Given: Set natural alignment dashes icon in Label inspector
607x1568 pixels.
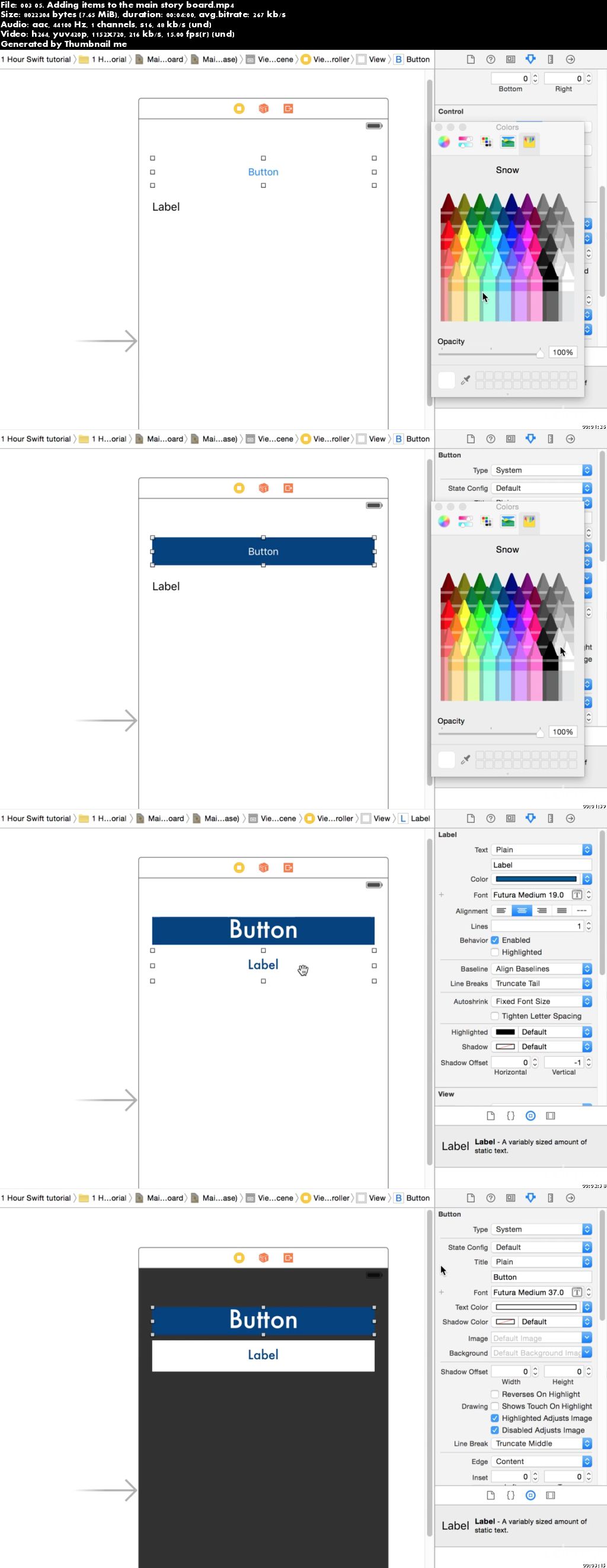Looking at the screenshot, I should click(x=582, y=910).
